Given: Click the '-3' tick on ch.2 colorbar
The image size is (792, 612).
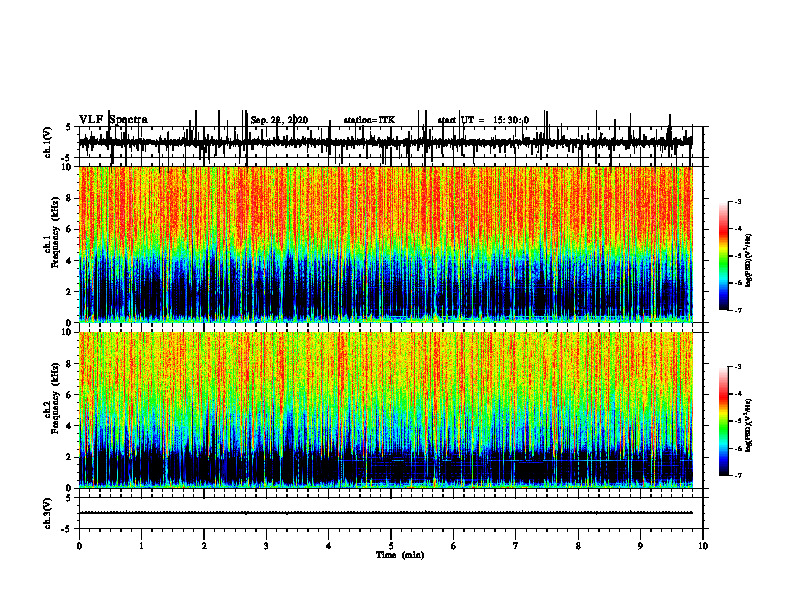Looking at the screenshot, I should [737, 367].
